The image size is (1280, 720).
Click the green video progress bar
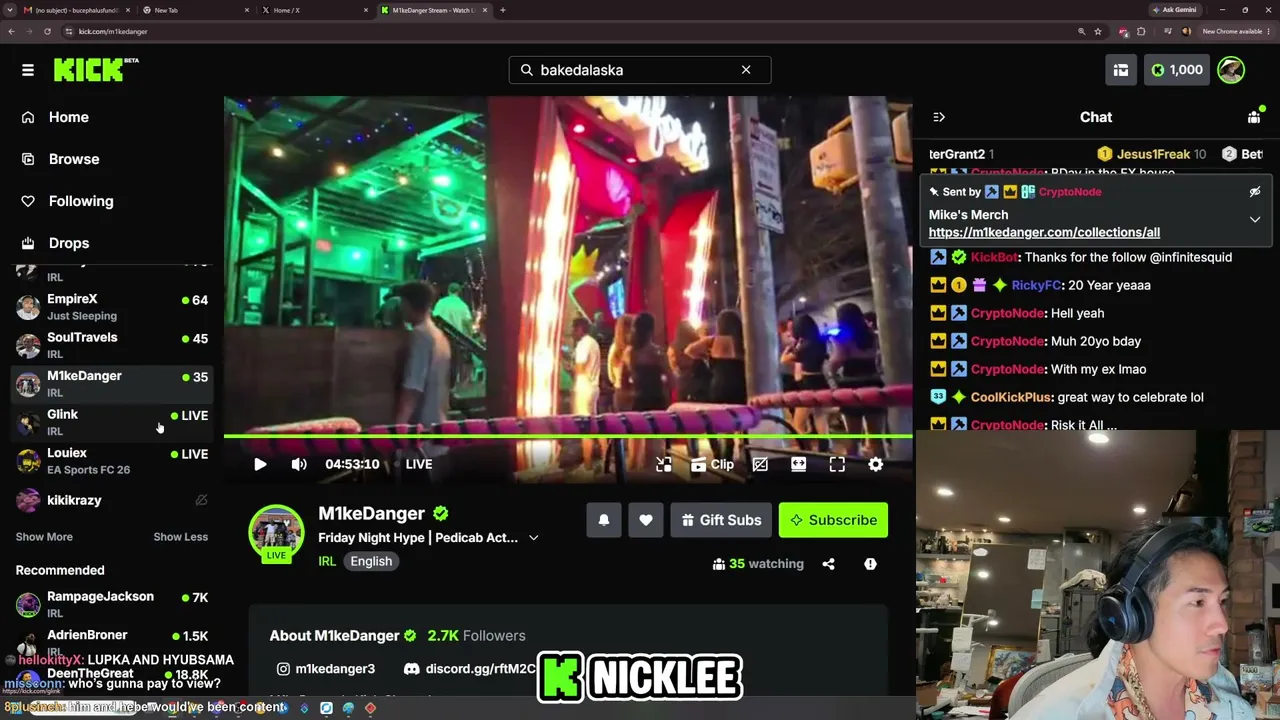(x=568, y=436)
